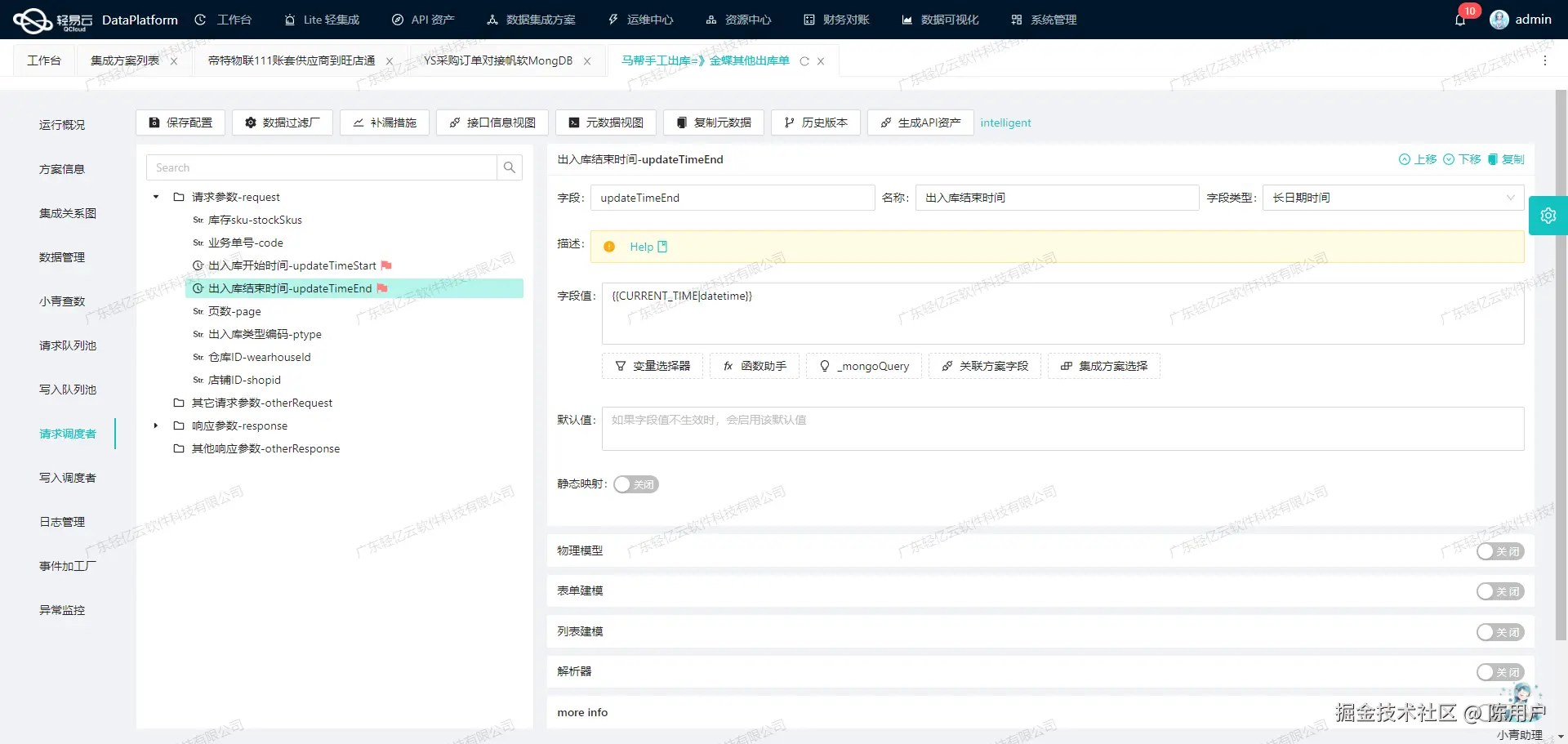
Task: Toggle 静态映射 static mapping switch
Action: click(636, 484)
